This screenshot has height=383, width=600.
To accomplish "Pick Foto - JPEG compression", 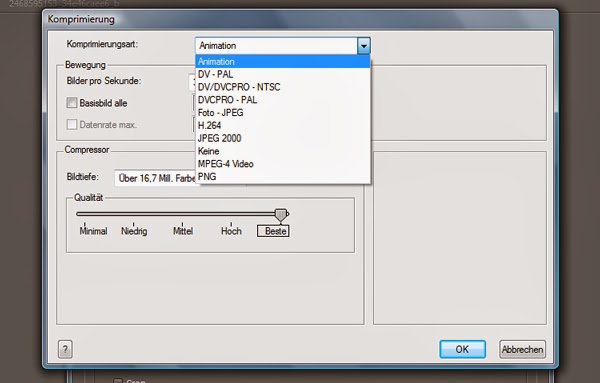I will click(x=283, y=112).
